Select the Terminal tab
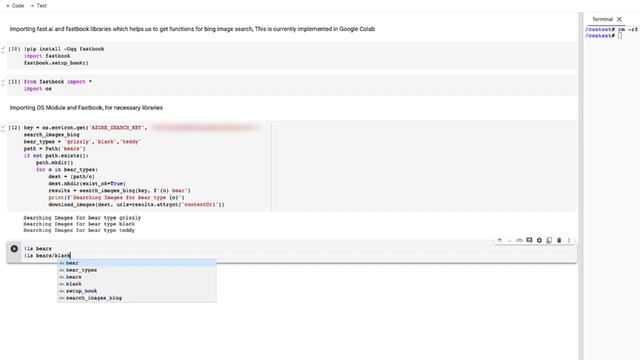The image size is (640, 360). pos(602,19)
